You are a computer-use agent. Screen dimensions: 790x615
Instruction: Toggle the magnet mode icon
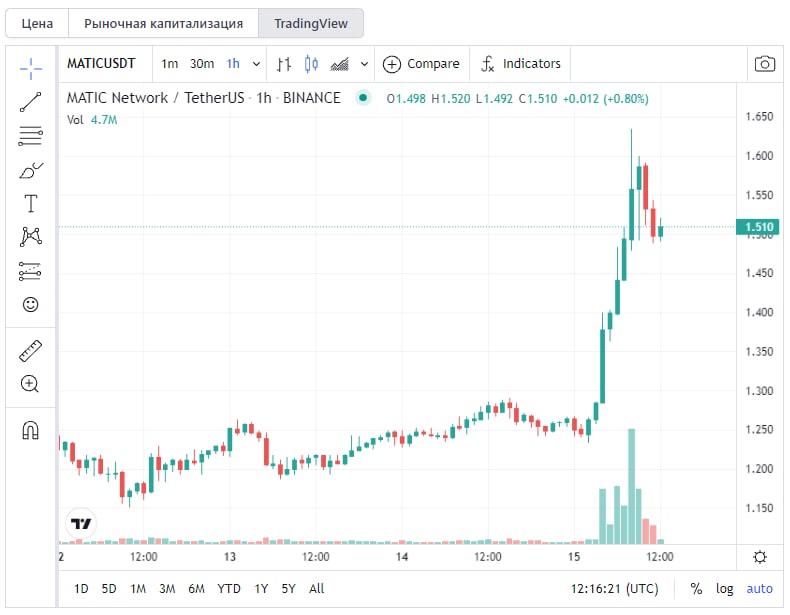click(31, 430)
